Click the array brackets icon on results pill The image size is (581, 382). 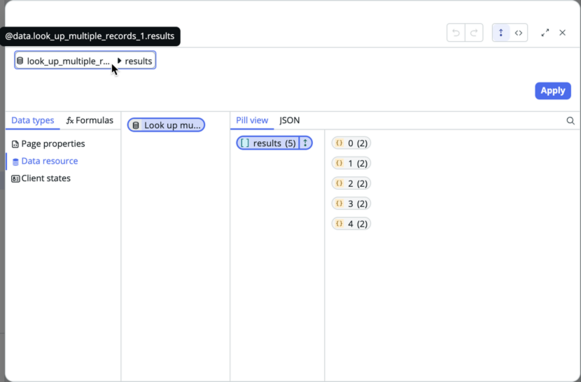click(x=245, y=143)
